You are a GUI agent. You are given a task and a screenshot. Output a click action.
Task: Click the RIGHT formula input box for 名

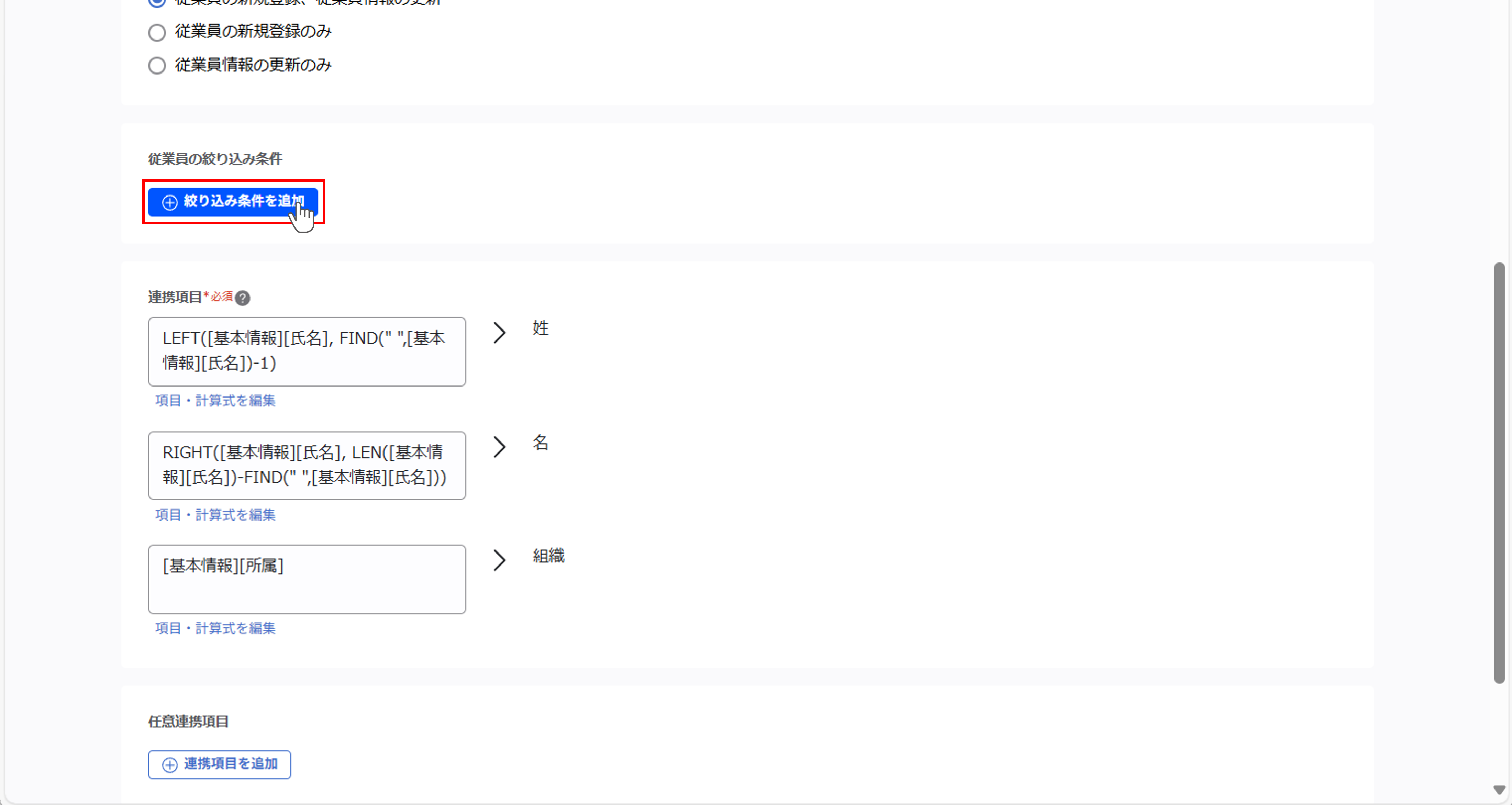click(x=307, y=465)
